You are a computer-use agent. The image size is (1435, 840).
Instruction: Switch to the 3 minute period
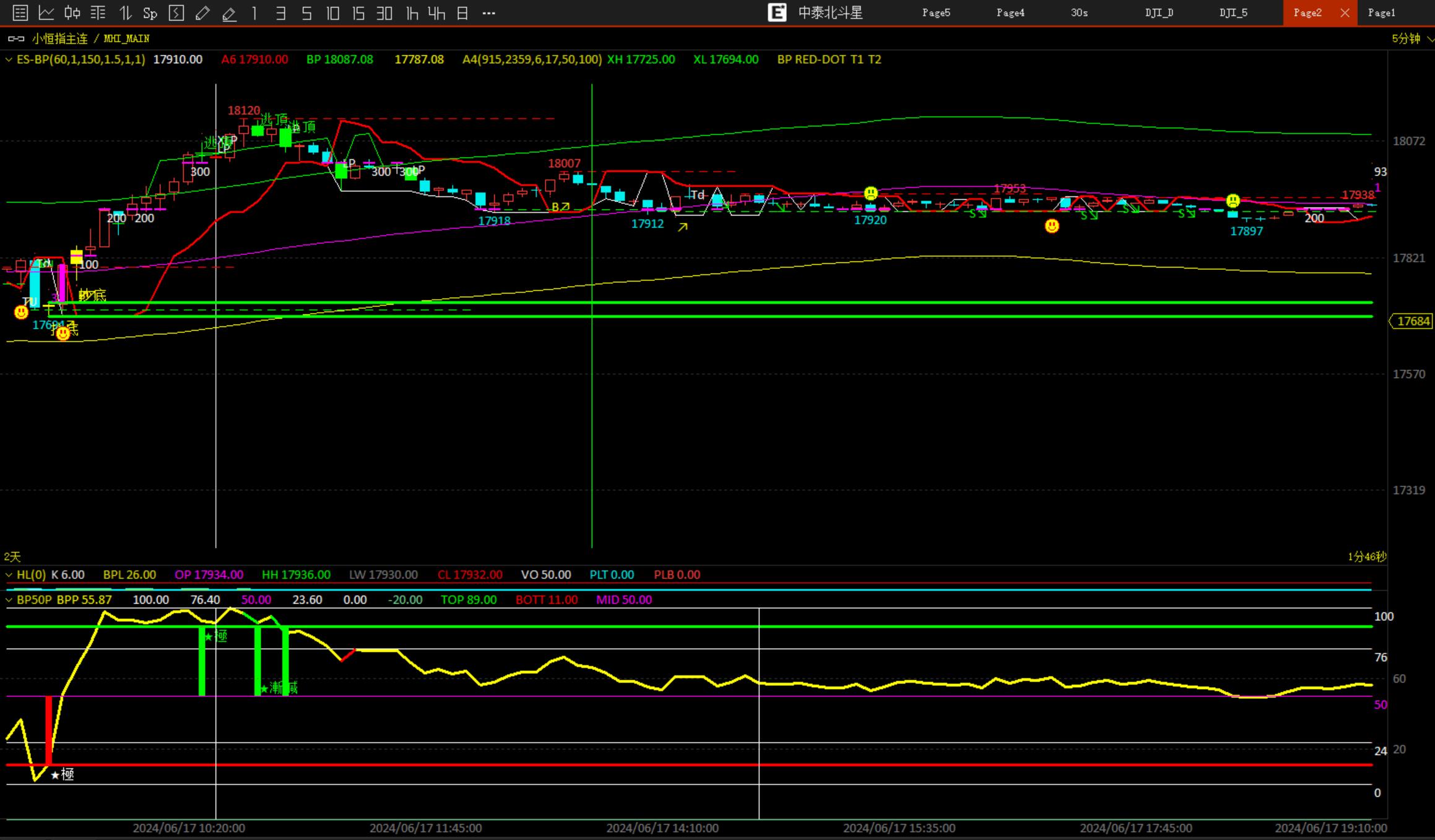click(280, 13)
